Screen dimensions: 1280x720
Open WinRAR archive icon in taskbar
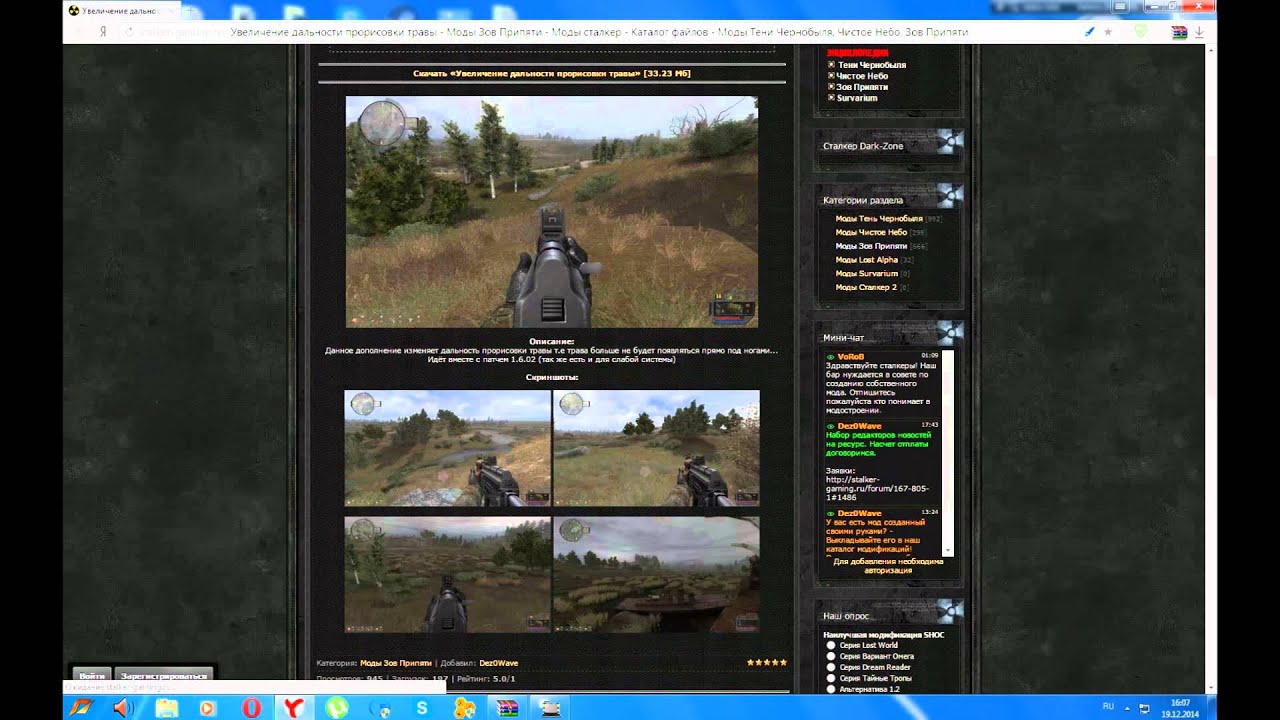(x=507, y=708)
